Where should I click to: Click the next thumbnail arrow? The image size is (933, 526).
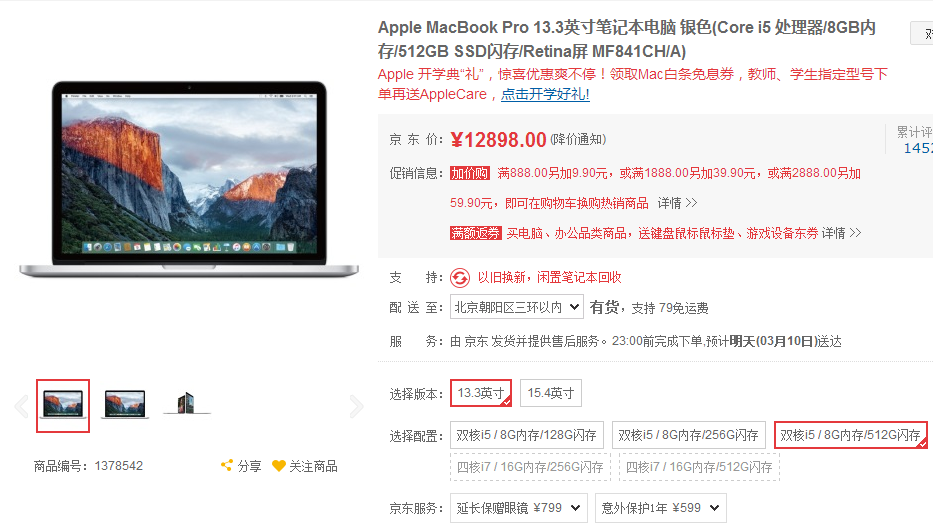(x=356, y=406)
